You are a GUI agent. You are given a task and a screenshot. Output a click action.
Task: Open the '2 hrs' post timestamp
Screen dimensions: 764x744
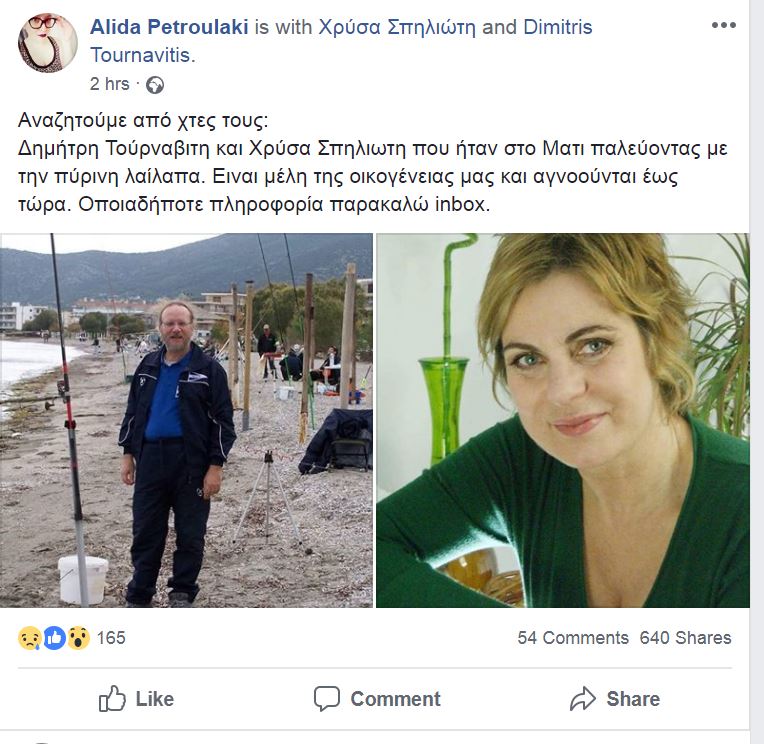click(110, 84)
